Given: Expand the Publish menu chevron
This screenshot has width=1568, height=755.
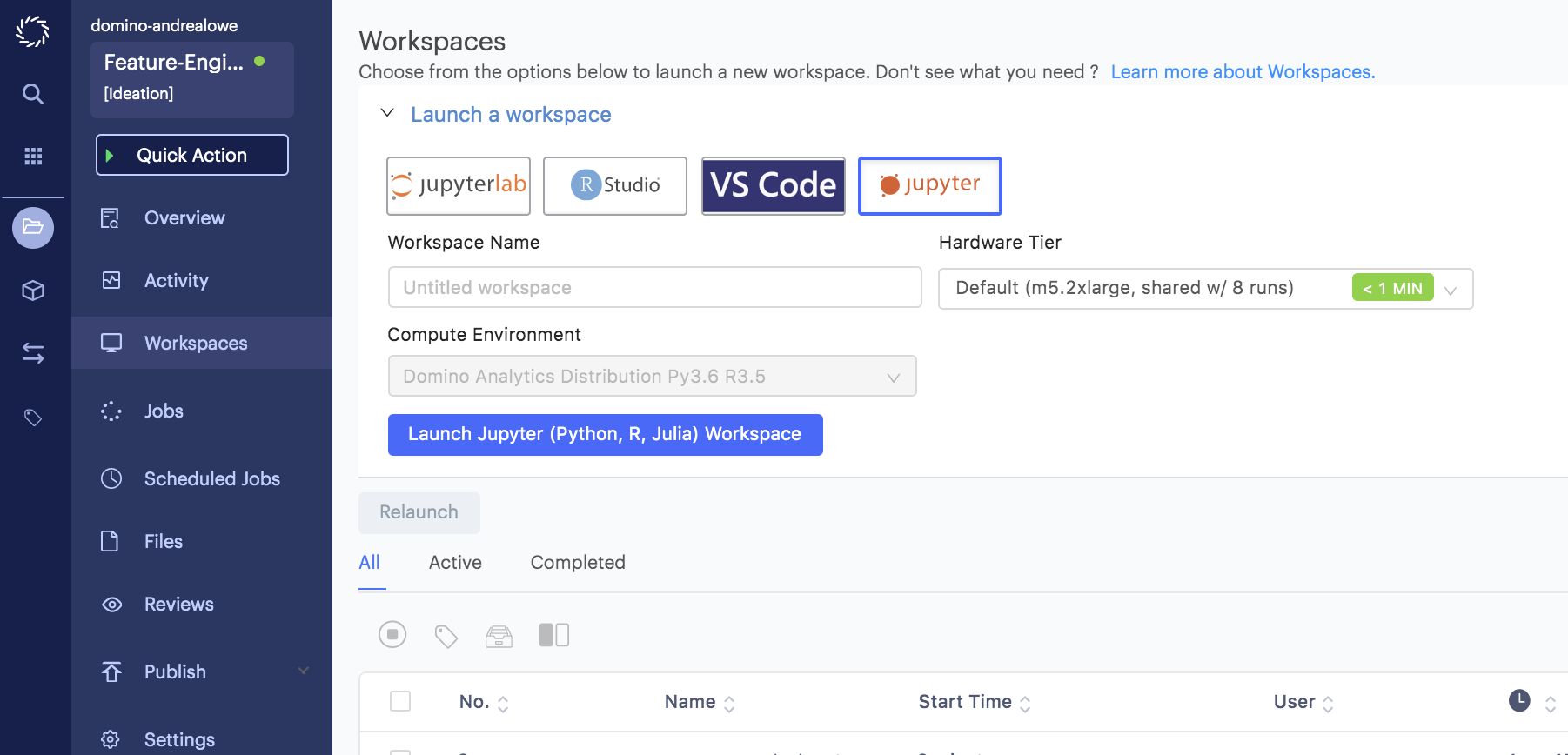Looking at the screenshot, I should tap(304, 671).
